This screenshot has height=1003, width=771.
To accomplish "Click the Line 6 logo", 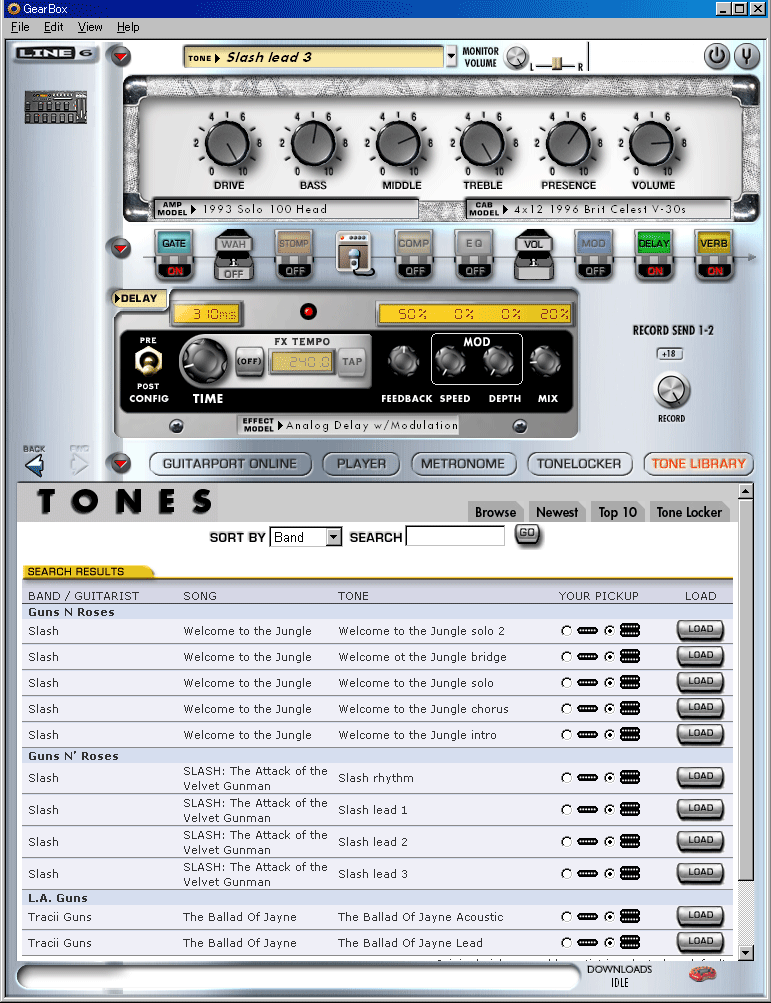I will (x=54, y=53).
